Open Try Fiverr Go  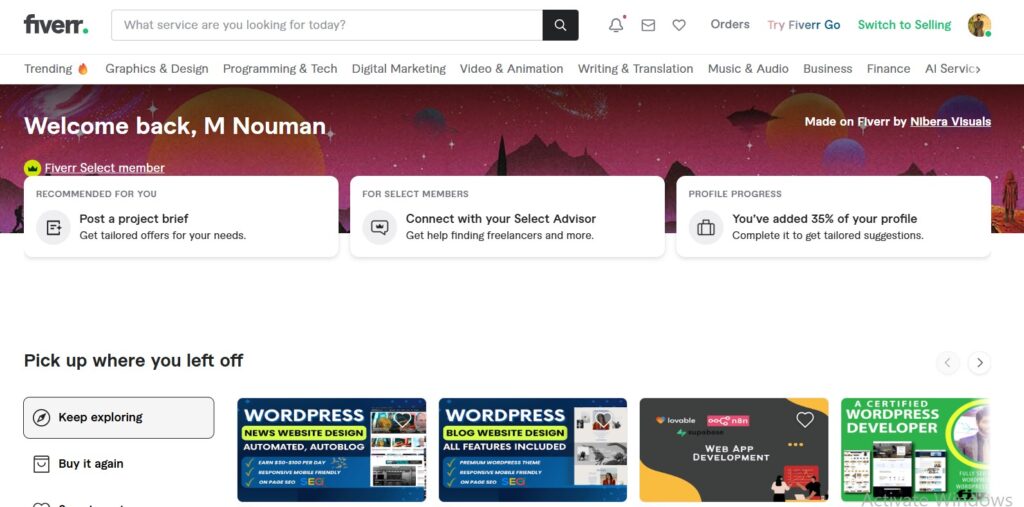804,25
